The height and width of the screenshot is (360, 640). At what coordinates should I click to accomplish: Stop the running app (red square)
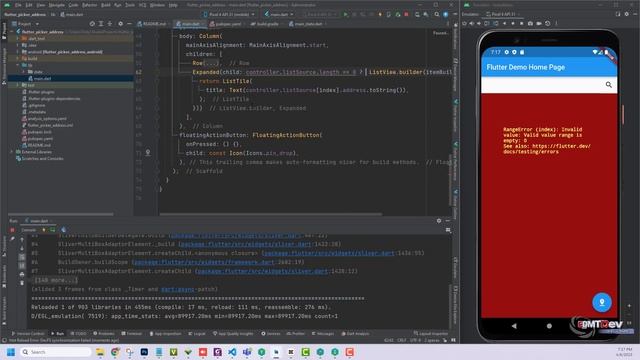(406, 14)
